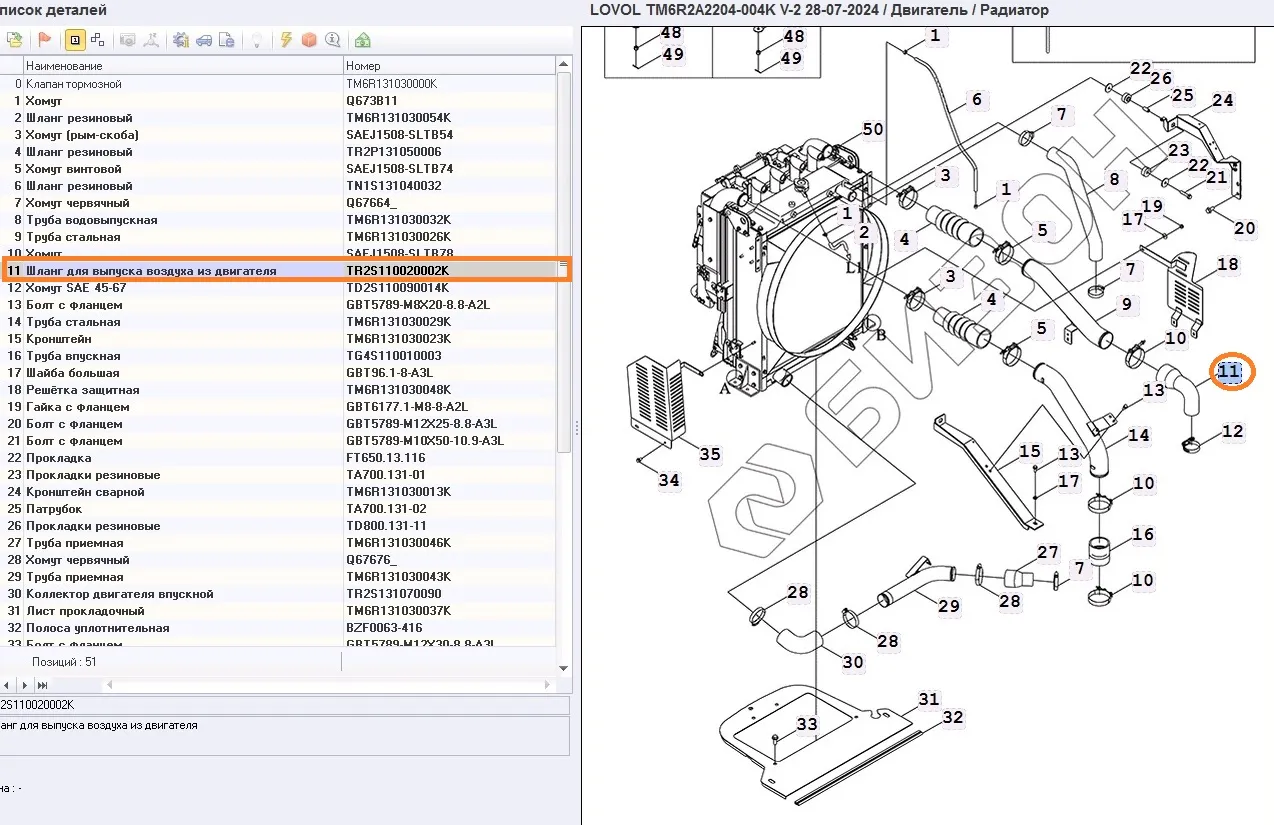
Task: Click the part number field below list
Action: pyautogui.click(x=280, y=705)
